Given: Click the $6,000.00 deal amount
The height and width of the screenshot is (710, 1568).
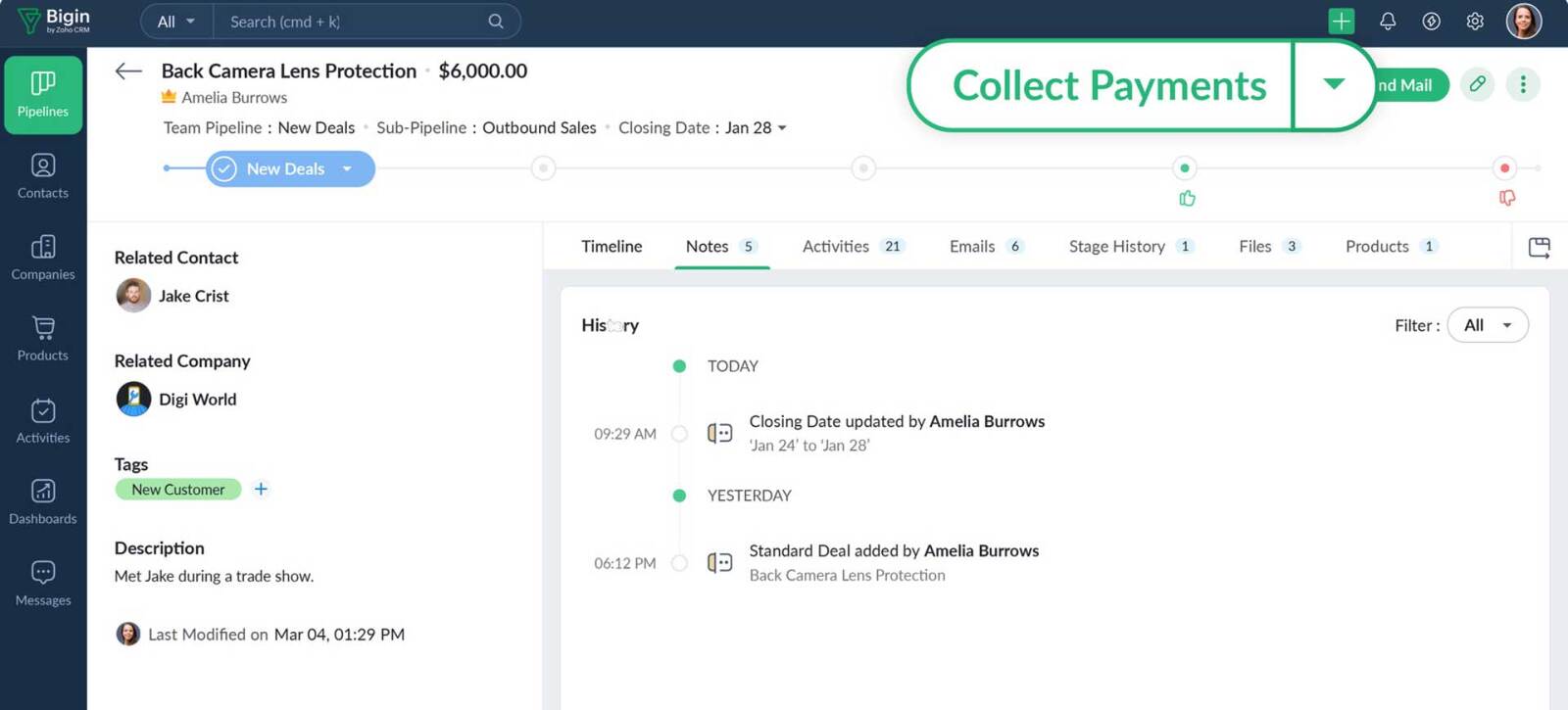Looking at the screenshot, I should pos(483,71).
